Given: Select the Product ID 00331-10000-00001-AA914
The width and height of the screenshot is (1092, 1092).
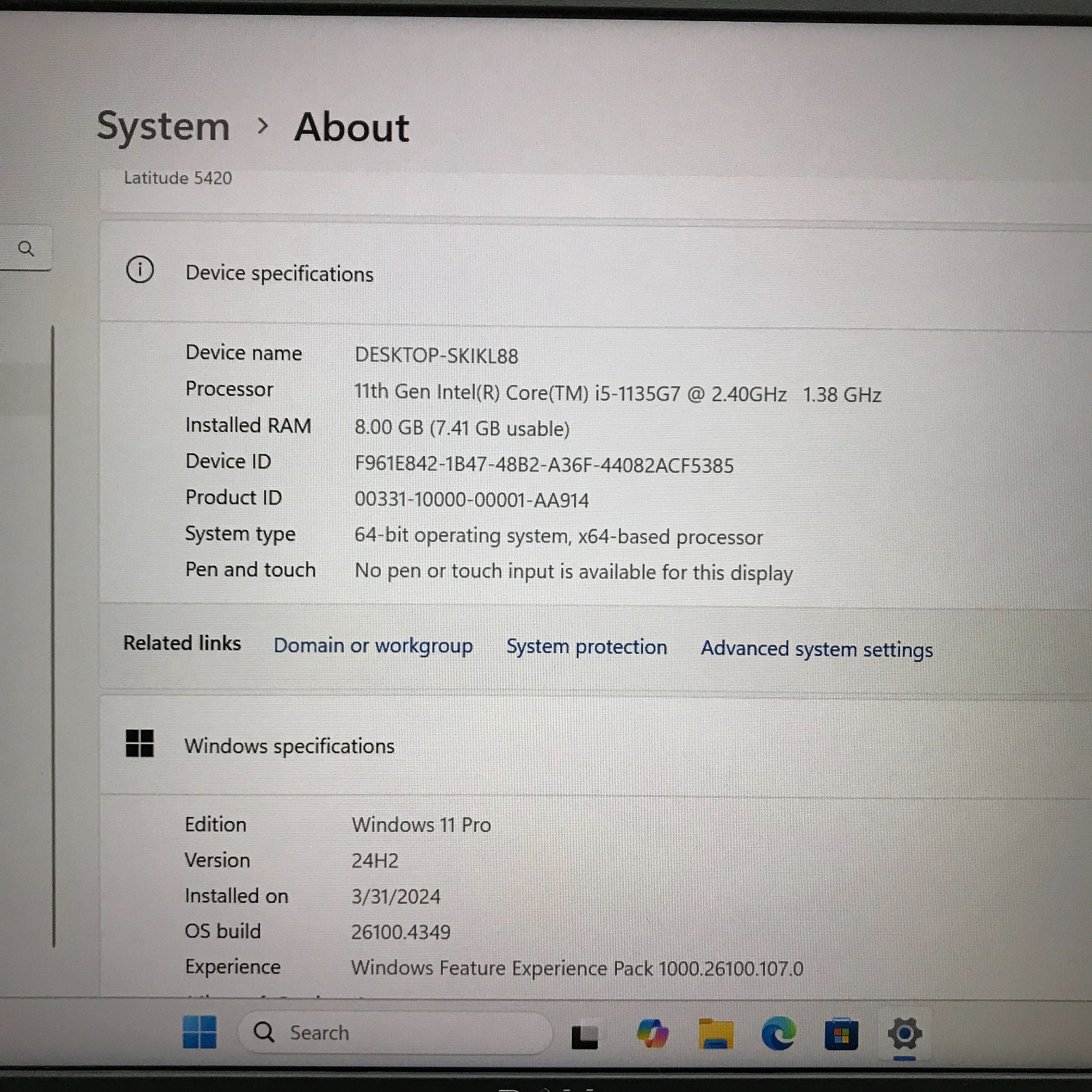Looking at the screenshot, I should (472, 500).
